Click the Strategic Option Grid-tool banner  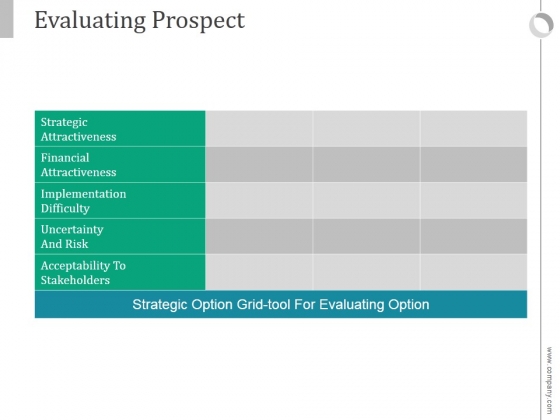(281, 304)
